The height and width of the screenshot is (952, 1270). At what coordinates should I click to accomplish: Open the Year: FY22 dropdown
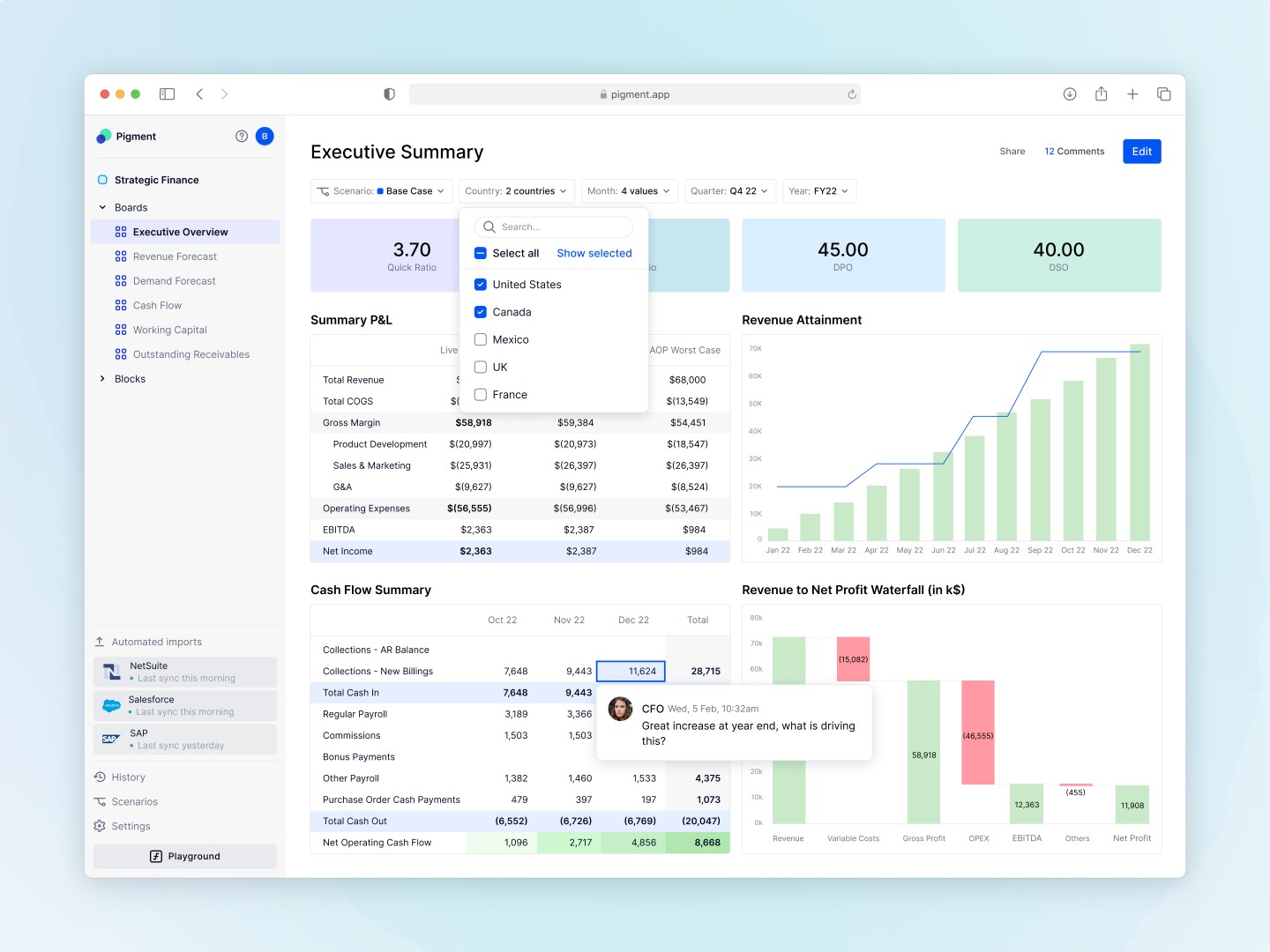click(x=818, y=190)
